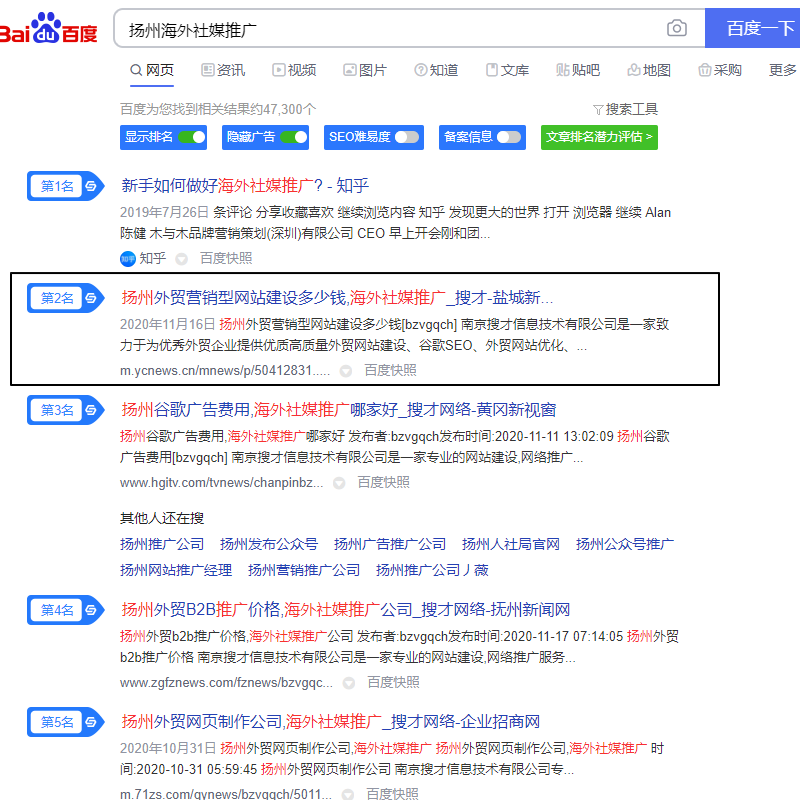
Task: Open result 扬州谷歌广告费用 黄冈新视窗
Action: (339, 410)
